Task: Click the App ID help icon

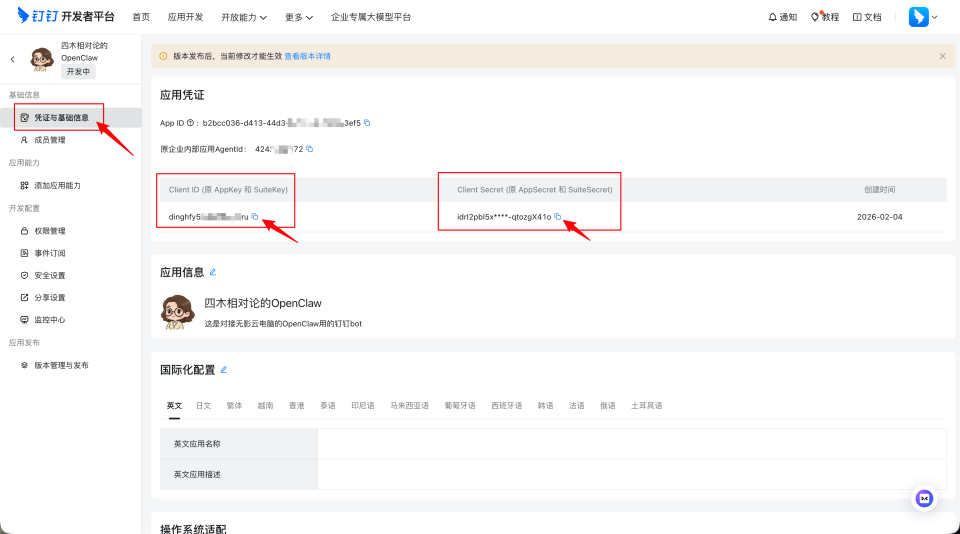Action: (x=190, y=122)
